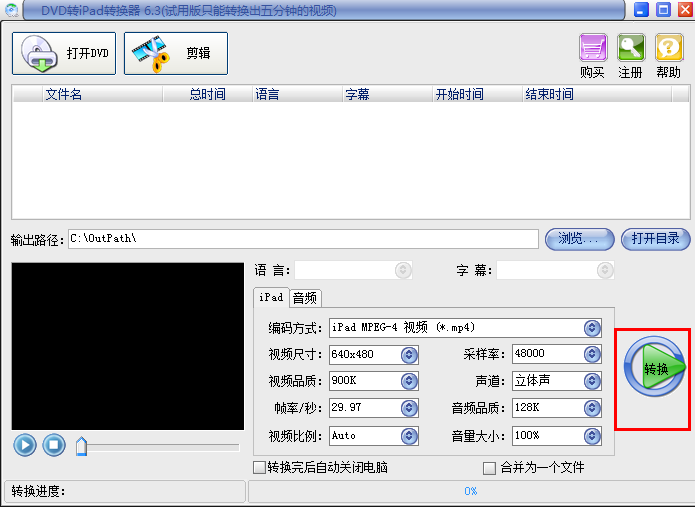
Task: Stop the preview playback
Action: point(54,445)
